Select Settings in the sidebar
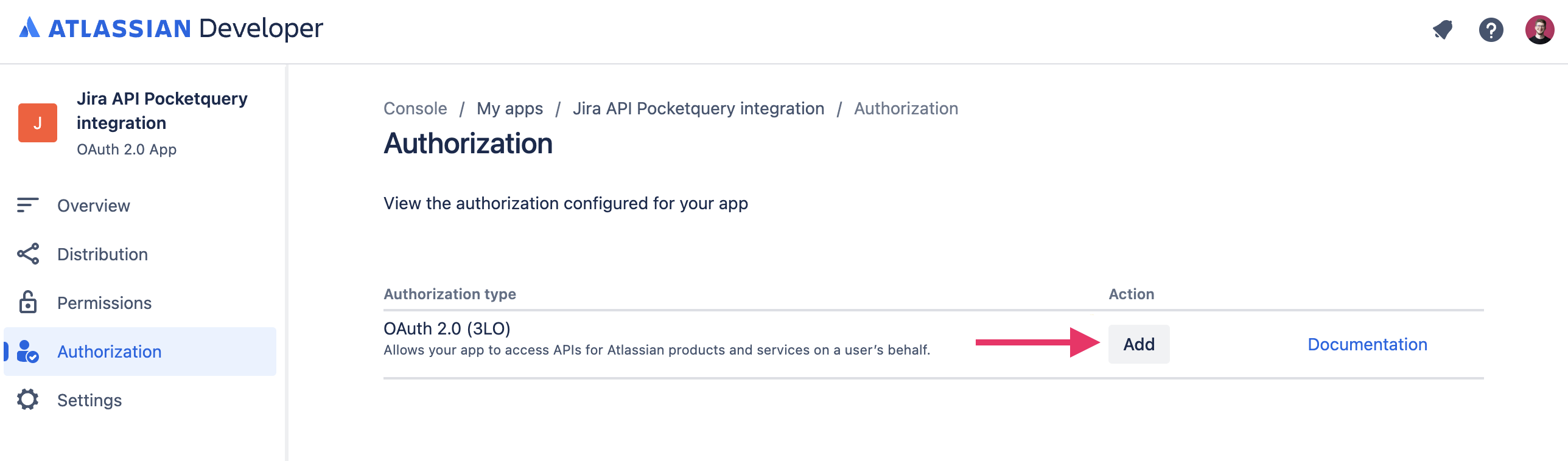This screenshot has height=461, width=1568. [x=89, y=400]
